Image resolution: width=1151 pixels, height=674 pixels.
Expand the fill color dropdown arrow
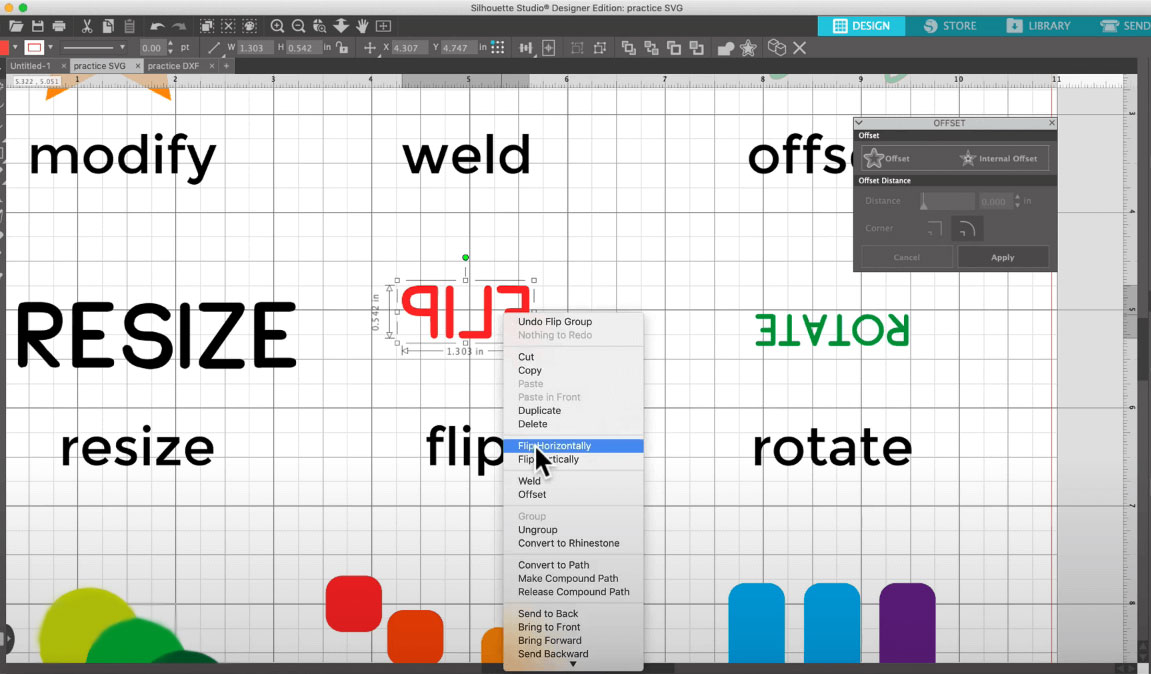15,47
